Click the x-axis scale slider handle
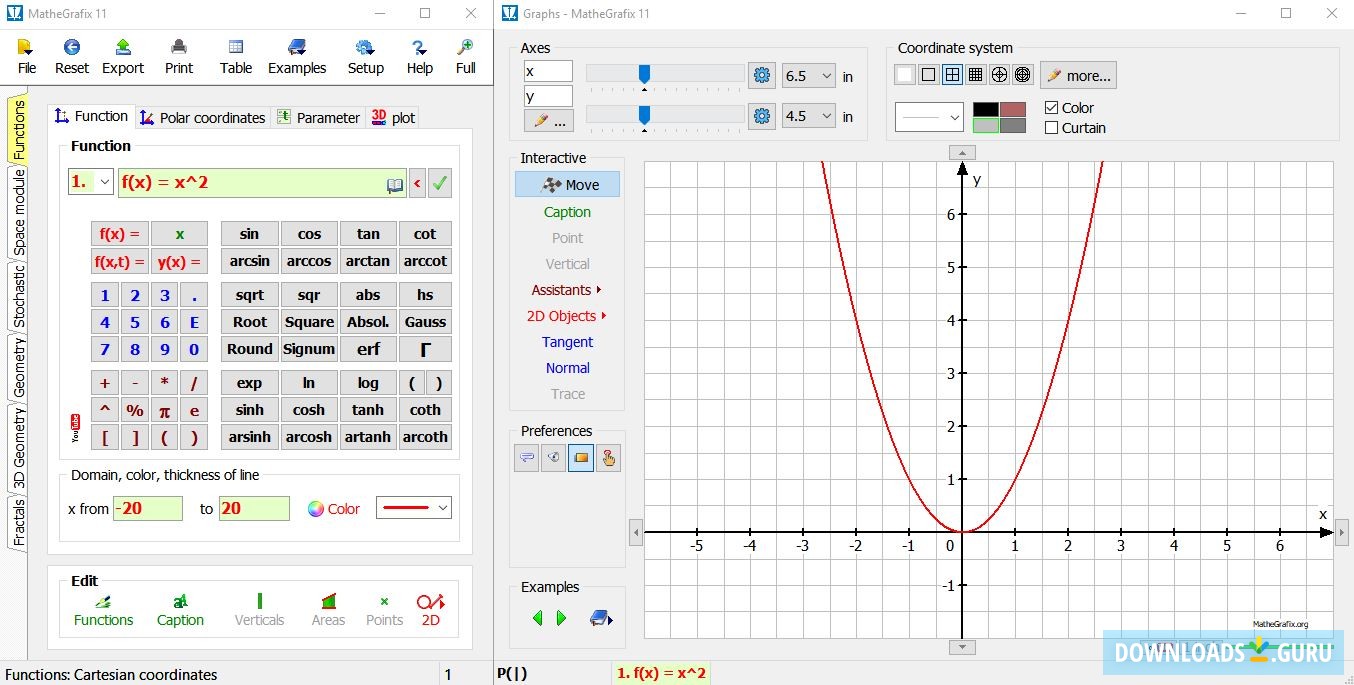Image resolution: width=1354 pixels, height=685 pixels. click(x=645, y=74)
